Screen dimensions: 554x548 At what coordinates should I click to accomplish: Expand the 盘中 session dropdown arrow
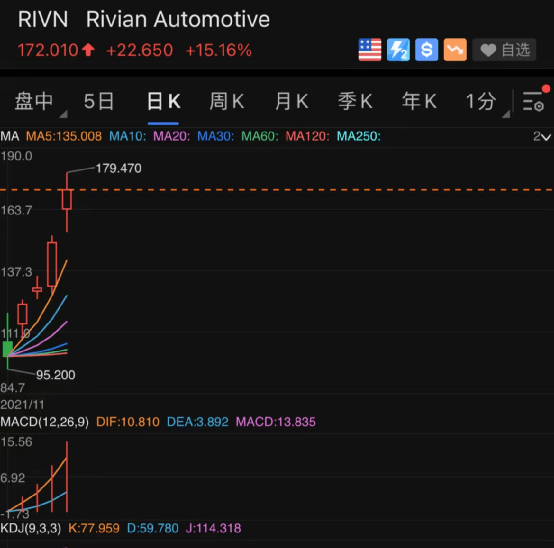click(63, 114)
